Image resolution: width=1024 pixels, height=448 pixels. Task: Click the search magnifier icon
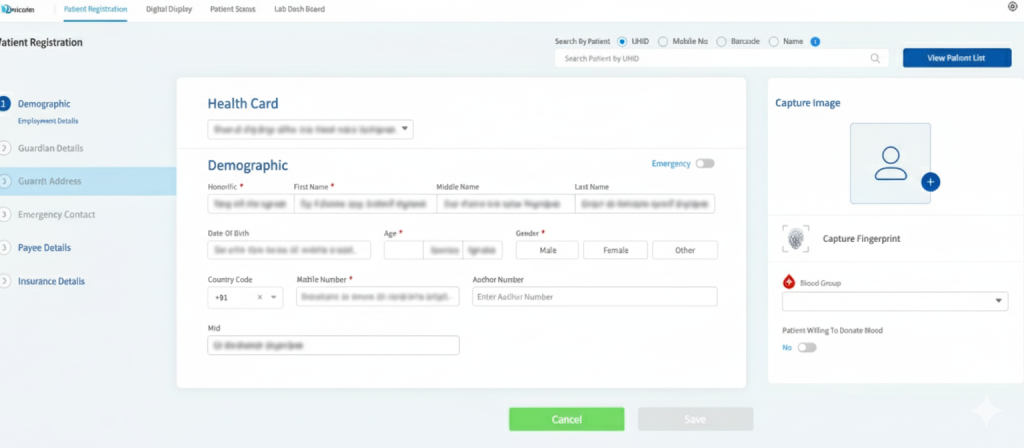[875, 59]
